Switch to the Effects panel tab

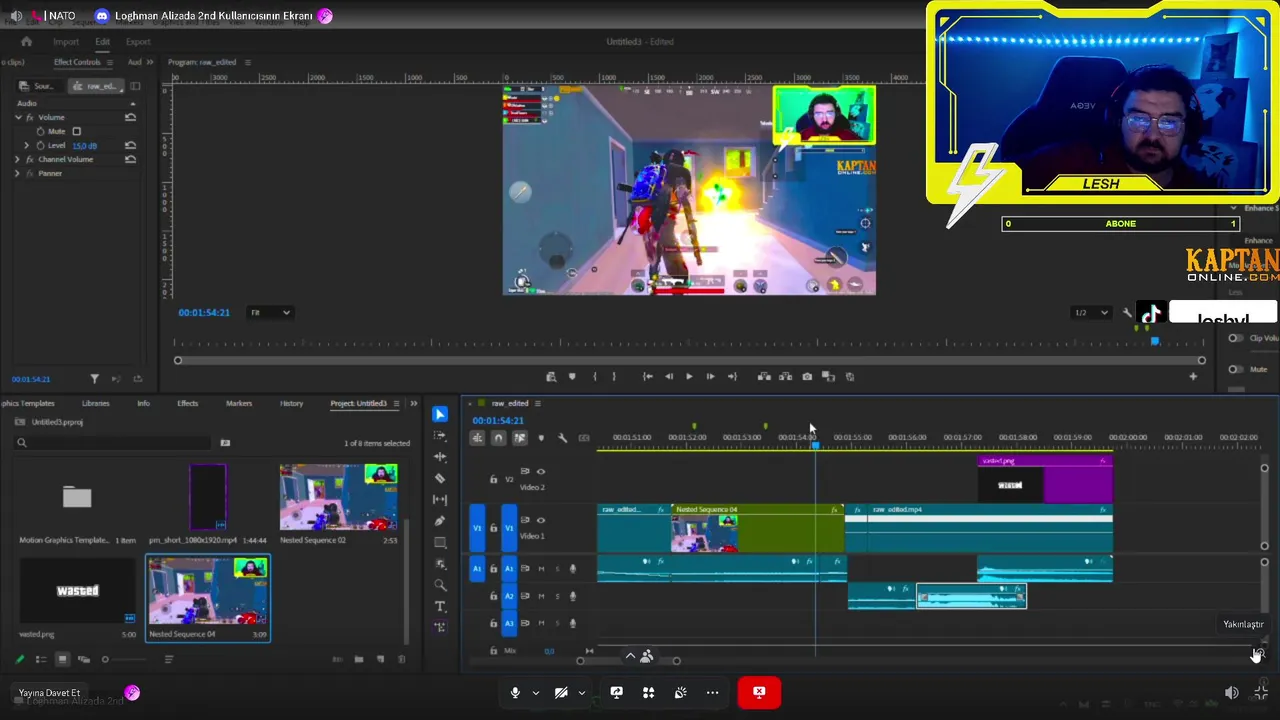187,403
